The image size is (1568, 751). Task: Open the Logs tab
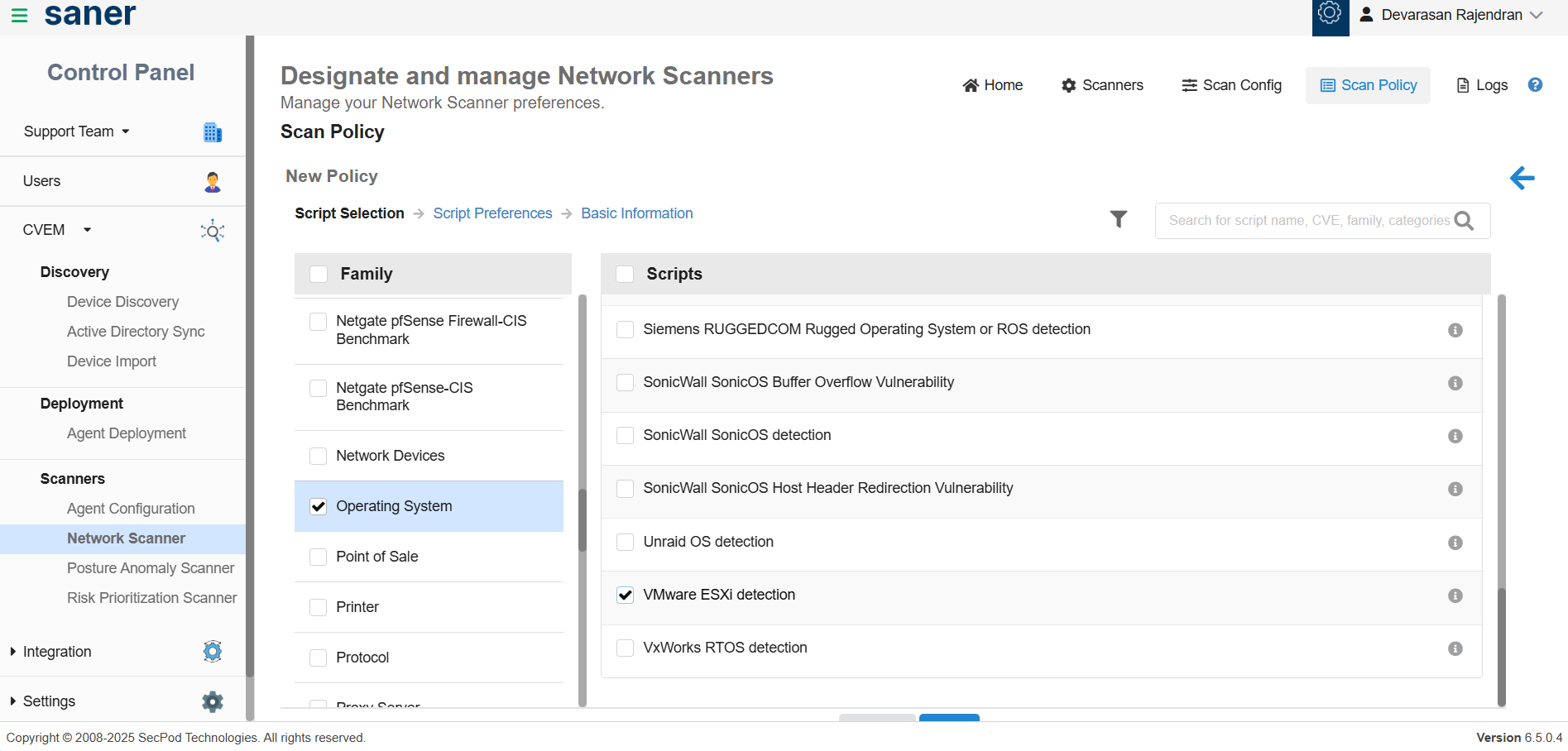click(x=1482, y=85)
